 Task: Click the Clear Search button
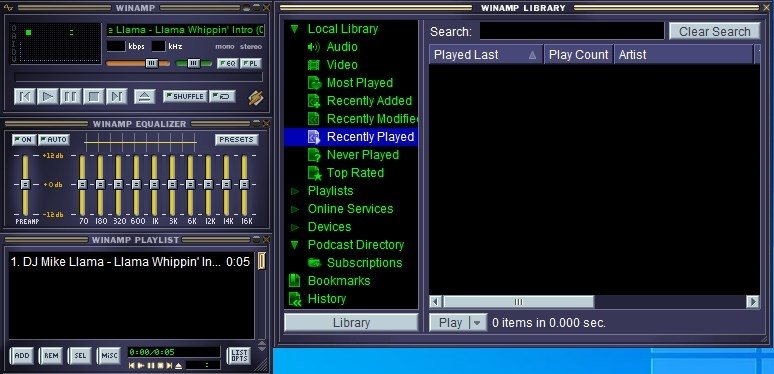click(x=714, y=32)
